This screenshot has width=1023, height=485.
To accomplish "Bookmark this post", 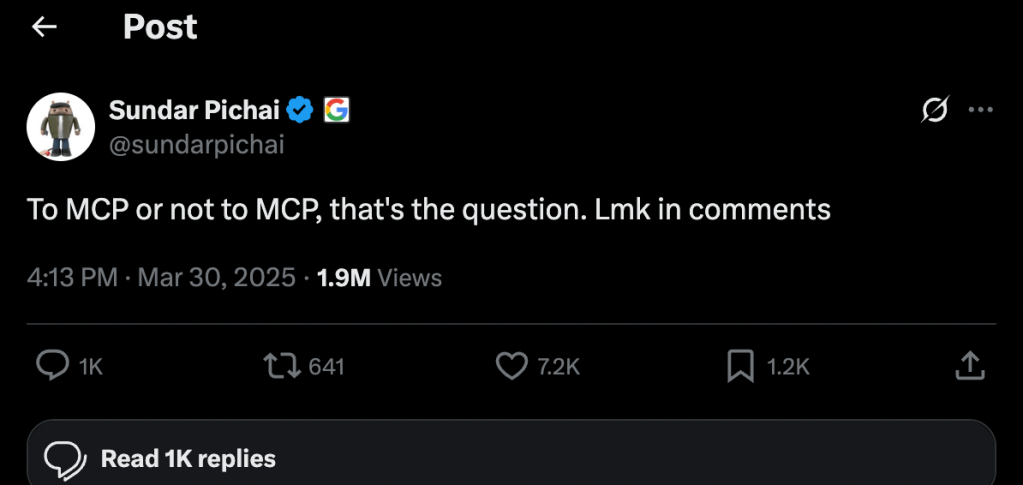I will [x=740, y=367].
